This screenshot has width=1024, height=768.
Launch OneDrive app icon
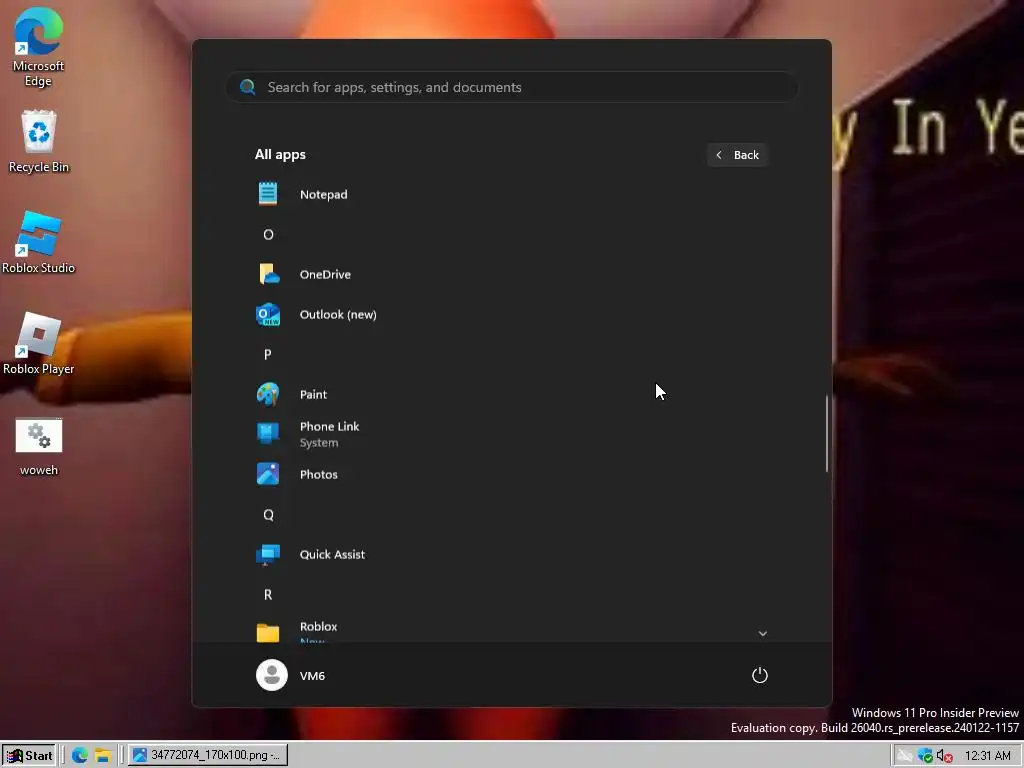tap(268, 274)
